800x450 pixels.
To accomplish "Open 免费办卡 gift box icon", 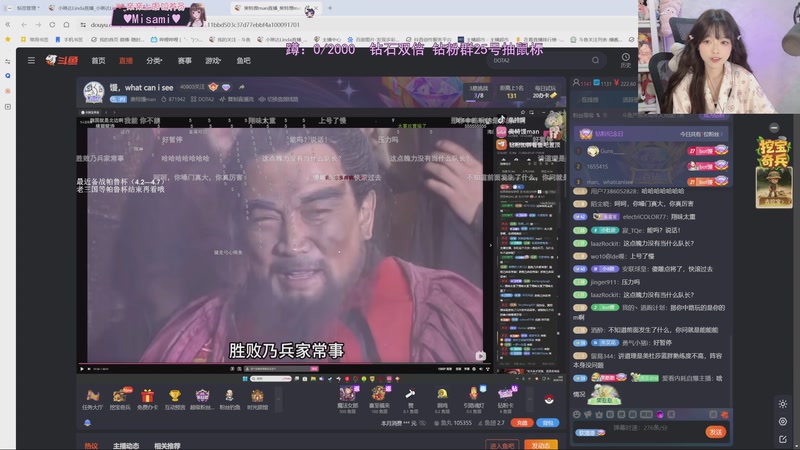I will pos(147,399).
